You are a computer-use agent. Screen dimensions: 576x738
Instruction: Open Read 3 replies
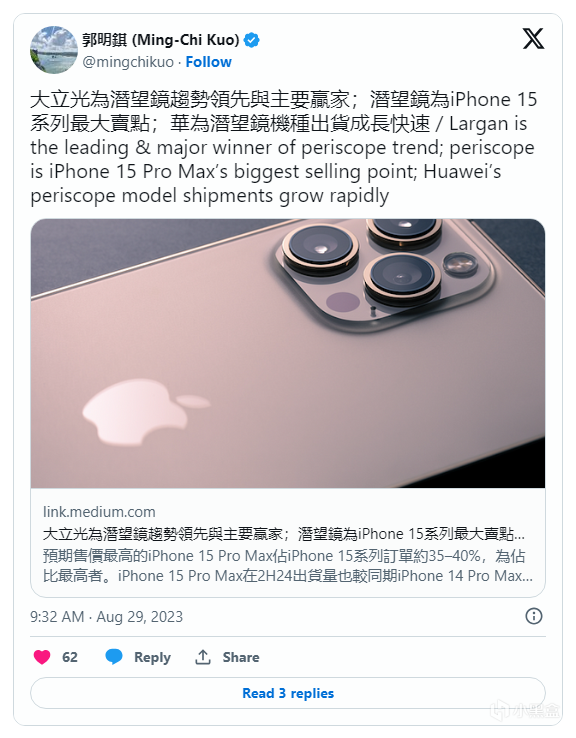click(x=288, y=693)
